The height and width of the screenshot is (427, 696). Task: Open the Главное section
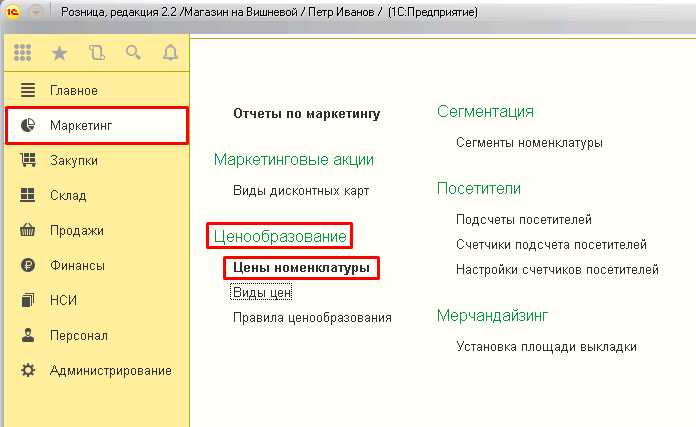click(x=97, y=90)
